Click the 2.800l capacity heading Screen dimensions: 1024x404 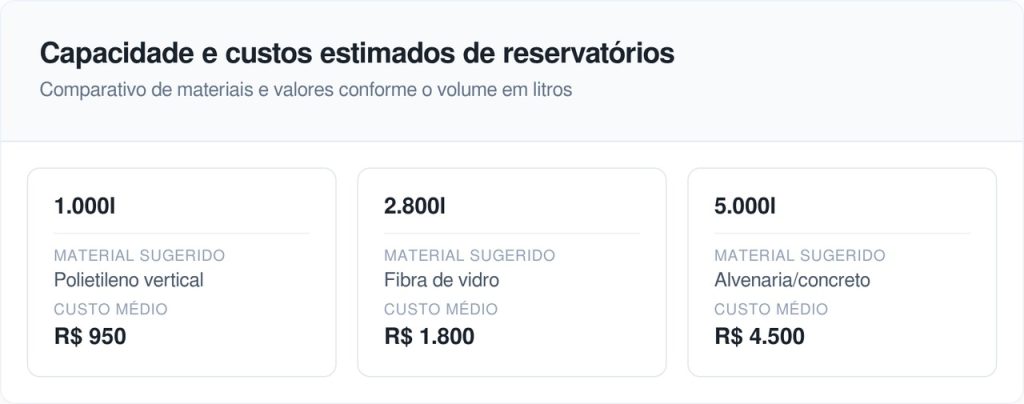[415, 207]
